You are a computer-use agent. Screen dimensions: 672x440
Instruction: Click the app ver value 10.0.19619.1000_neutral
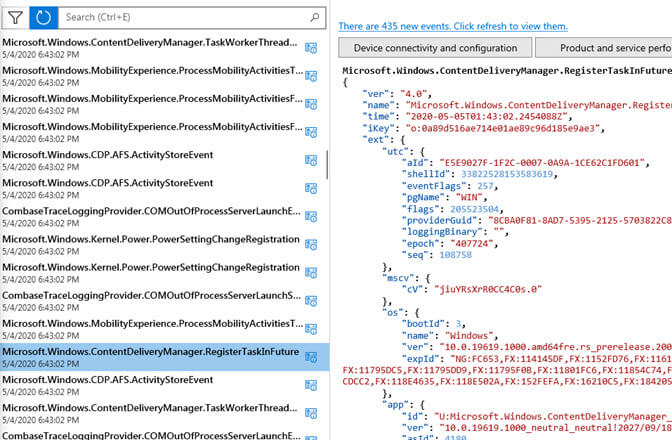coord(555,428)
